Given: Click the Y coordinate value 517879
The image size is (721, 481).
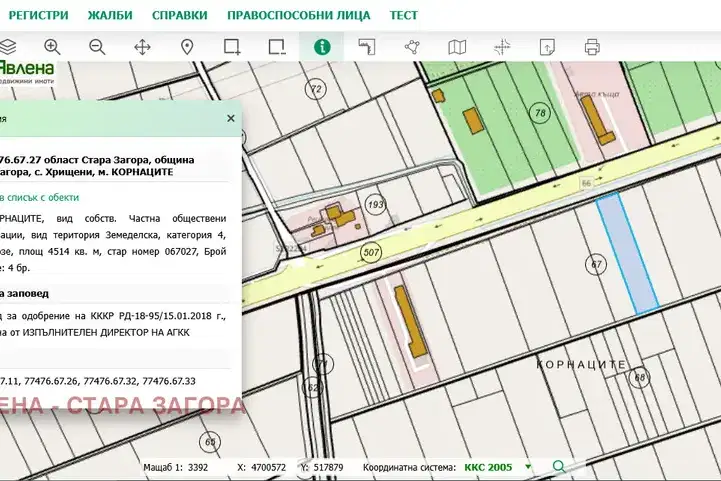Looking at the screenshot, I should tap(328, 468).
